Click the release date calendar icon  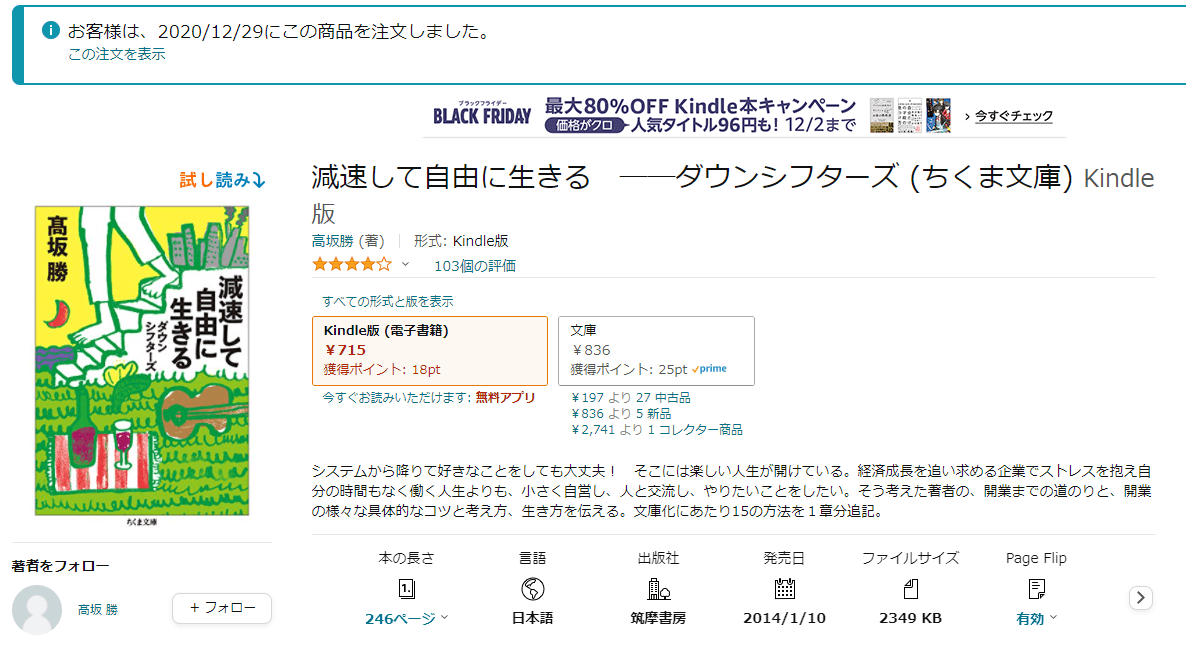click(784, 588)
